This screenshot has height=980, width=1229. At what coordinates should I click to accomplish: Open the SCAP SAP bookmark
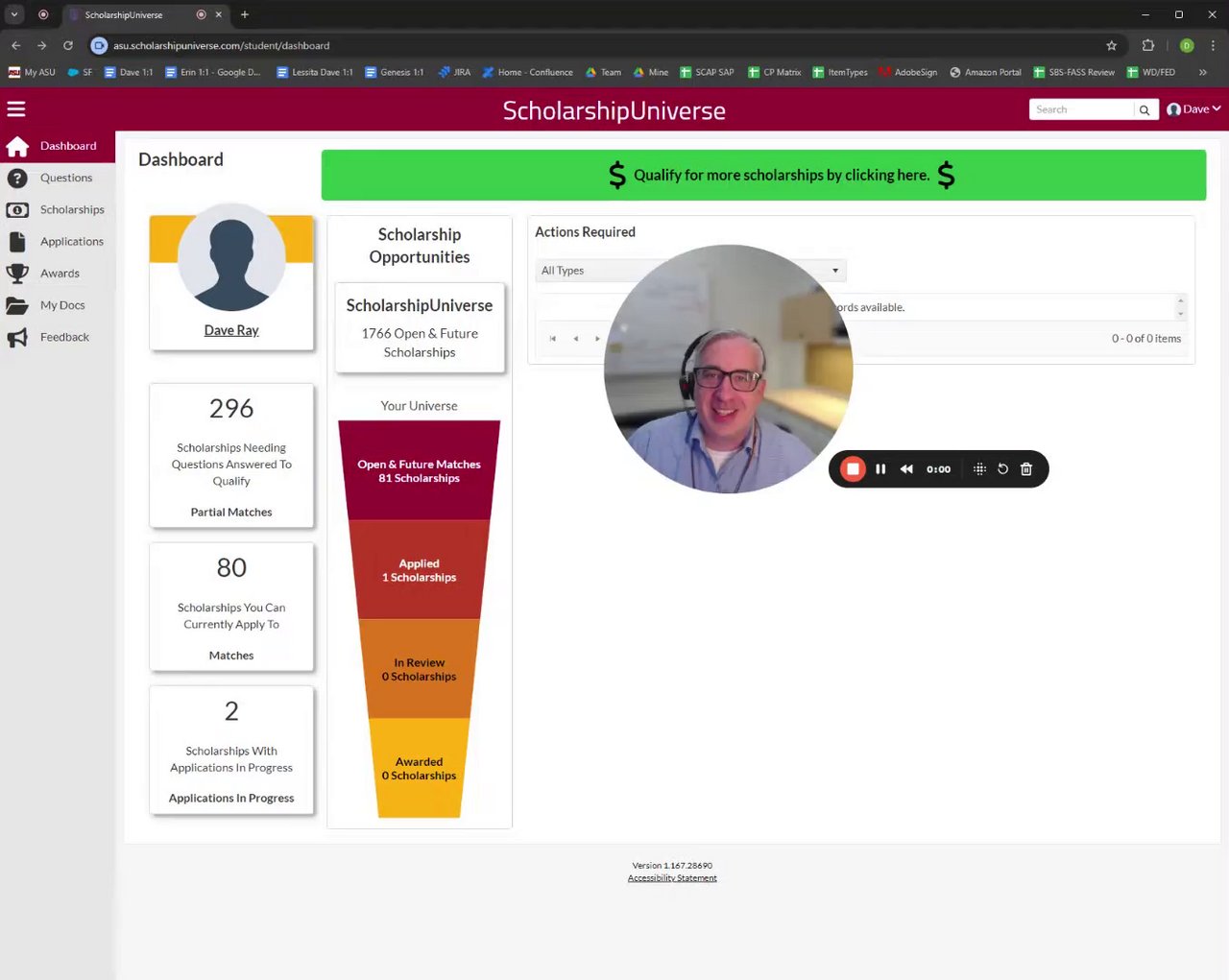(707, 72)
